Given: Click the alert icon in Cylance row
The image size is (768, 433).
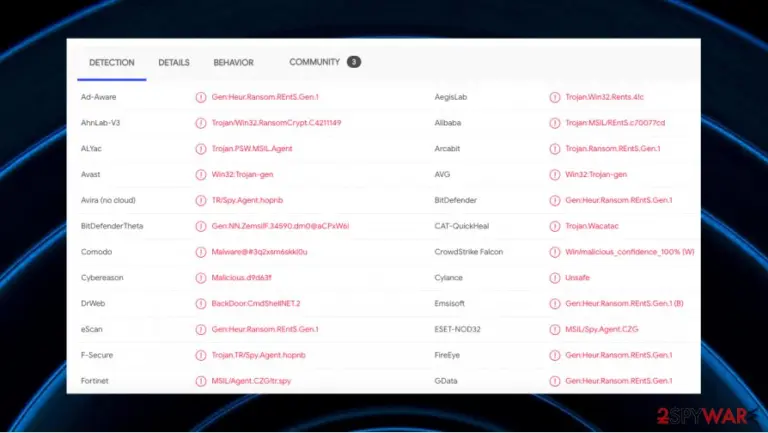Looking at the screenshot, I should tap(554, 278).
